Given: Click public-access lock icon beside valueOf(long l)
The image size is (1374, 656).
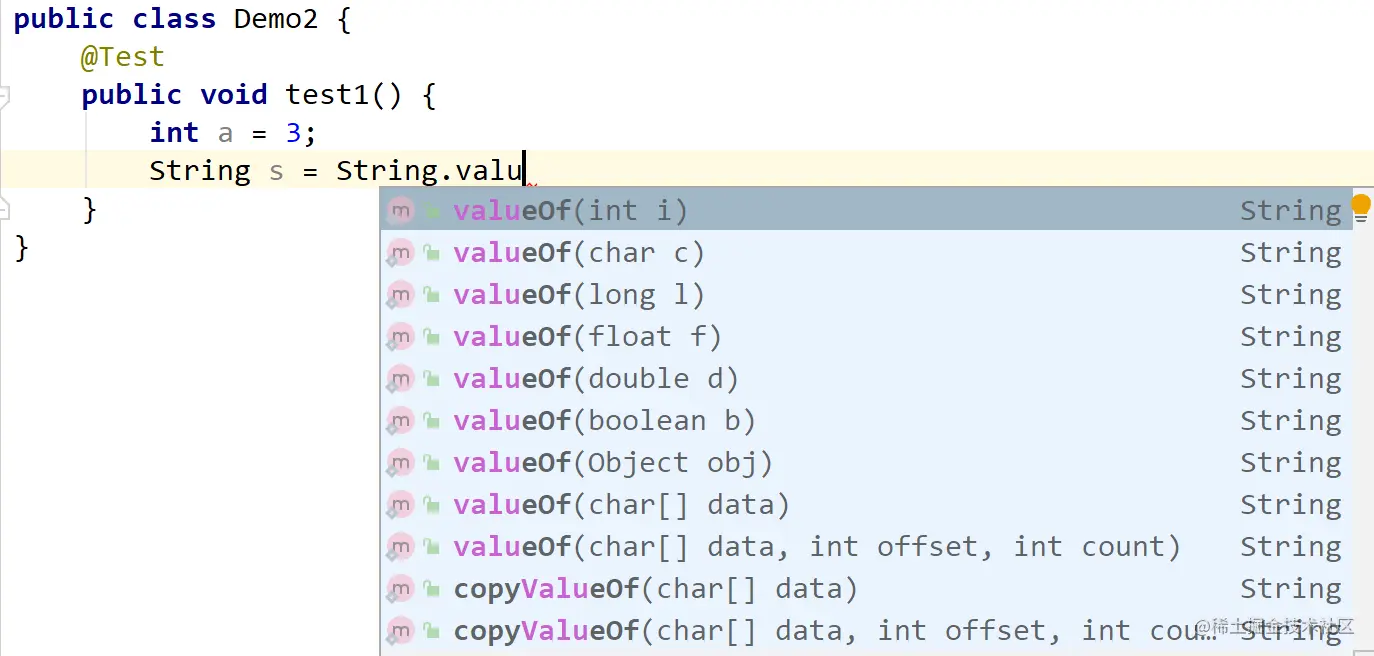Looking at the screenshot, I should (432, 296).
